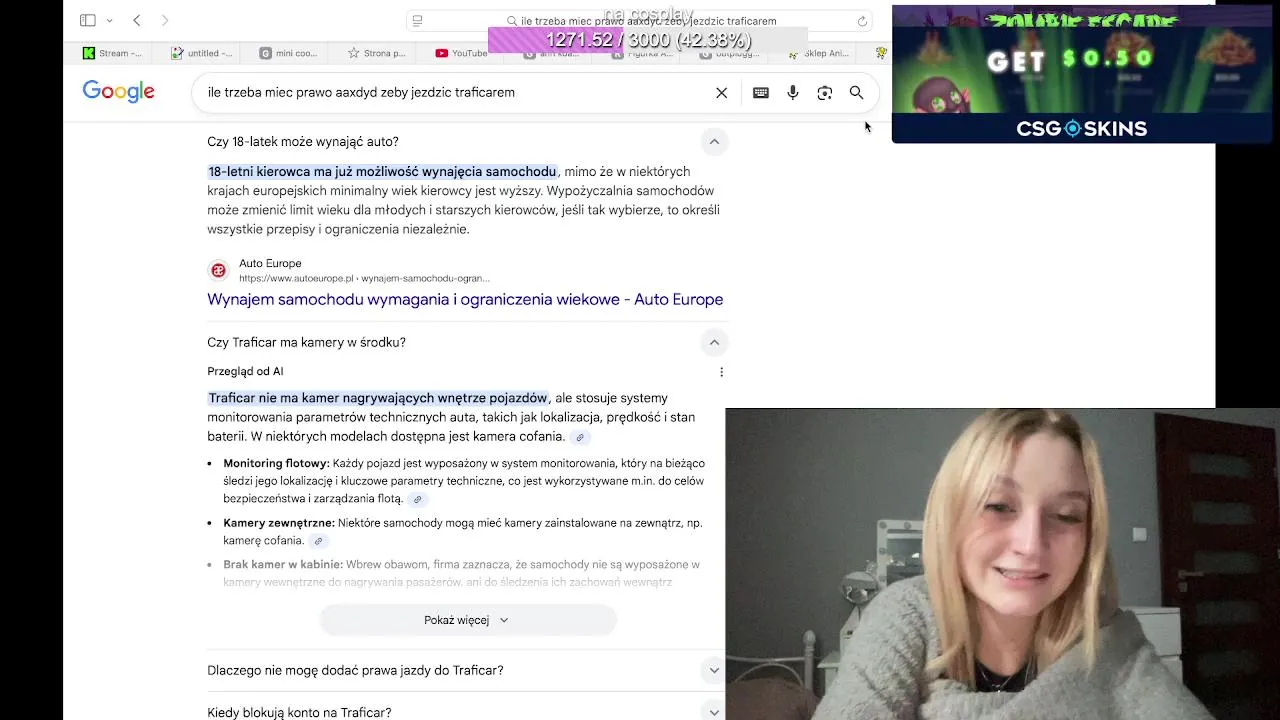1280x720 pixels.
Task: Switch to the untitled tab
Action: tap(201, 53)
